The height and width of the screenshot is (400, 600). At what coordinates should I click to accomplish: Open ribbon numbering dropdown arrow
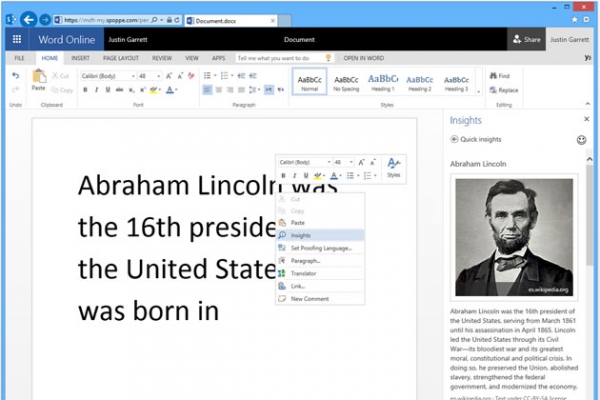point(232,75)
